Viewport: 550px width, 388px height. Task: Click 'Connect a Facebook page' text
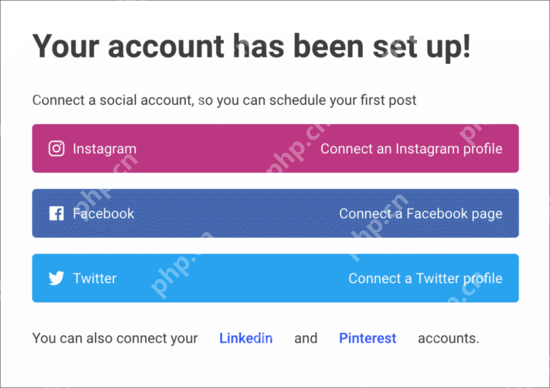(421, 214)
